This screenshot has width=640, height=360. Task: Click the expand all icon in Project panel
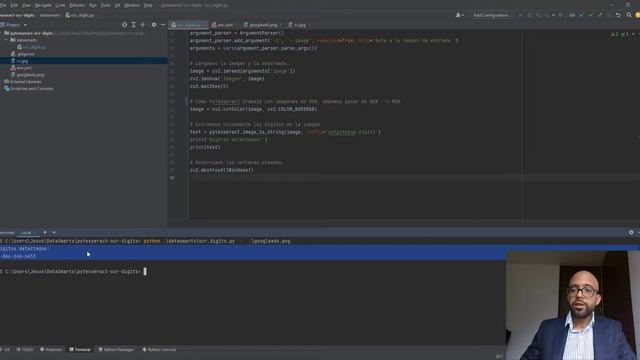[133, 25]
